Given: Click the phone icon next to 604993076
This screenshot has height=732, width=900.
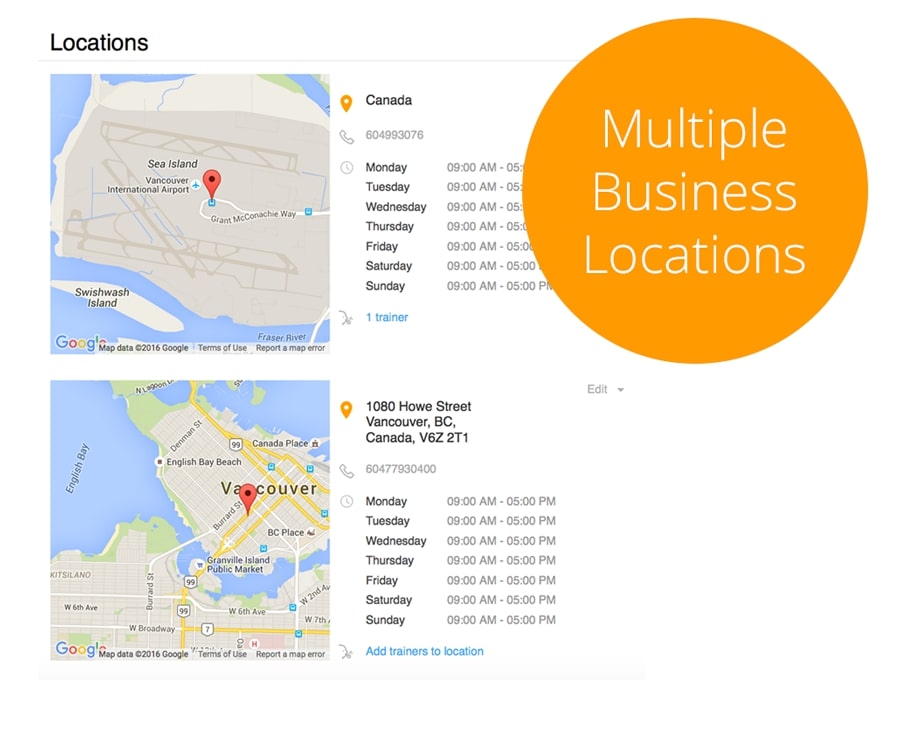Looking at the screenshot, I should [347, 136].
